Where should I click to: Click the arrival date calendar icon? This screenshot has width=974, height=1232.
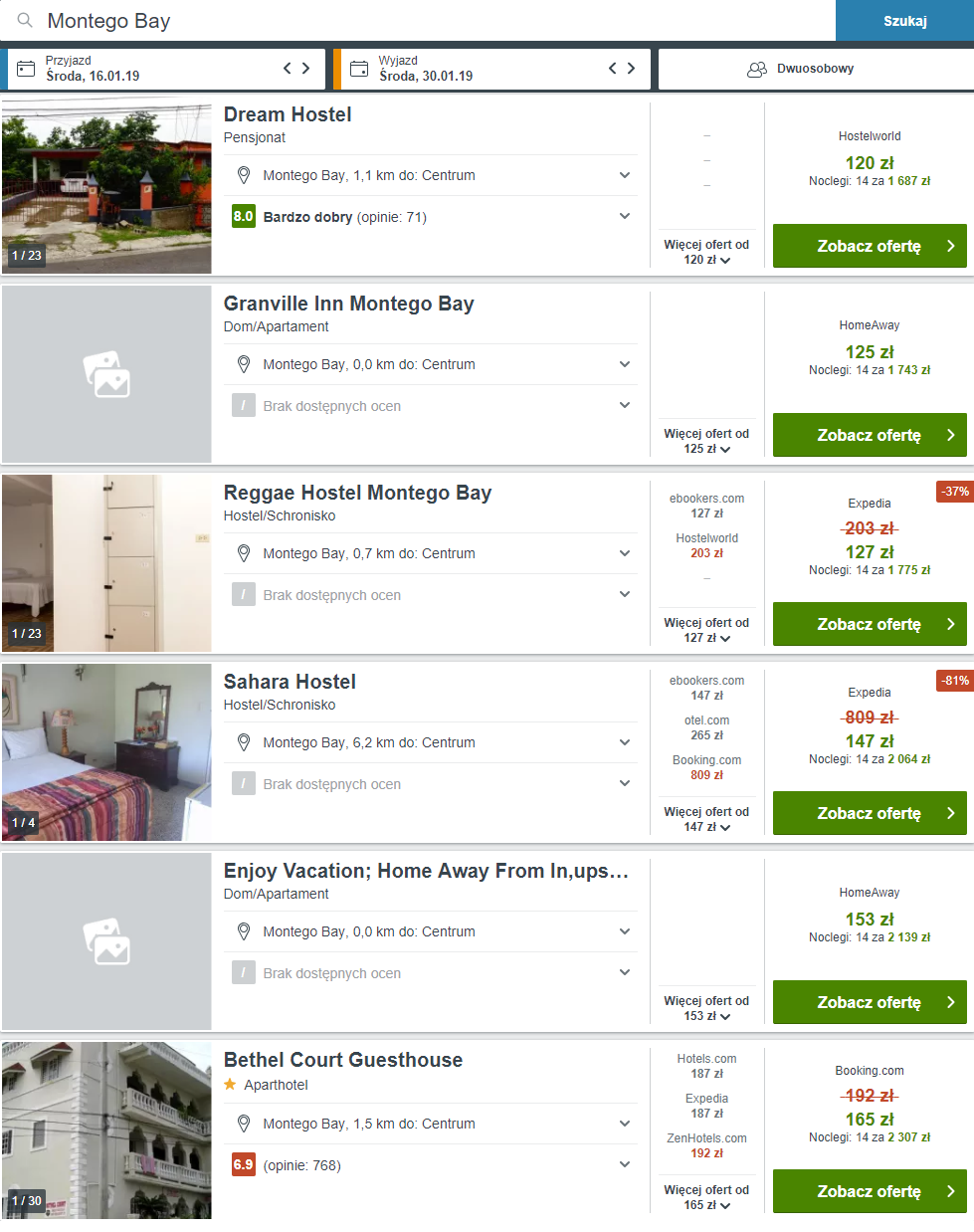coord(26,69)
